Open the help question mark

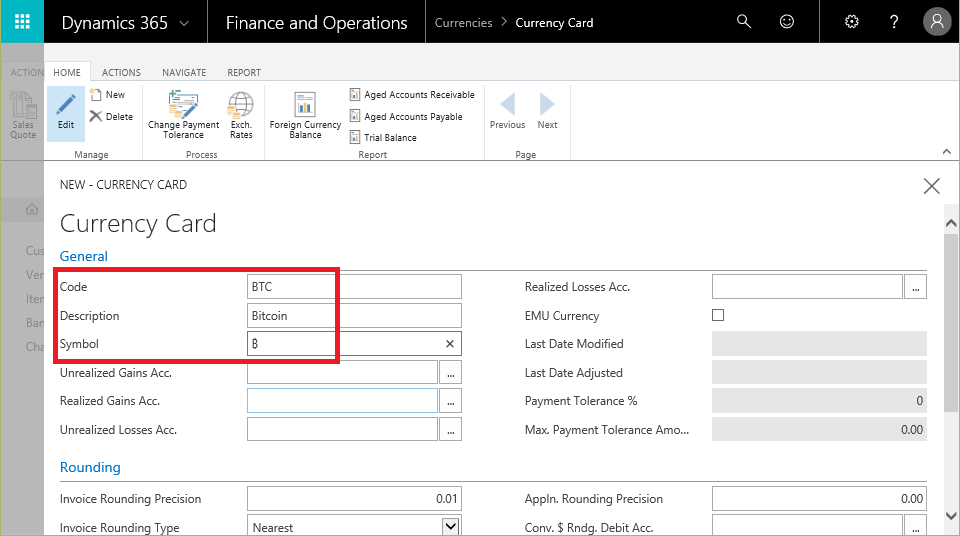pyautogui.click(x=893, y=22)
